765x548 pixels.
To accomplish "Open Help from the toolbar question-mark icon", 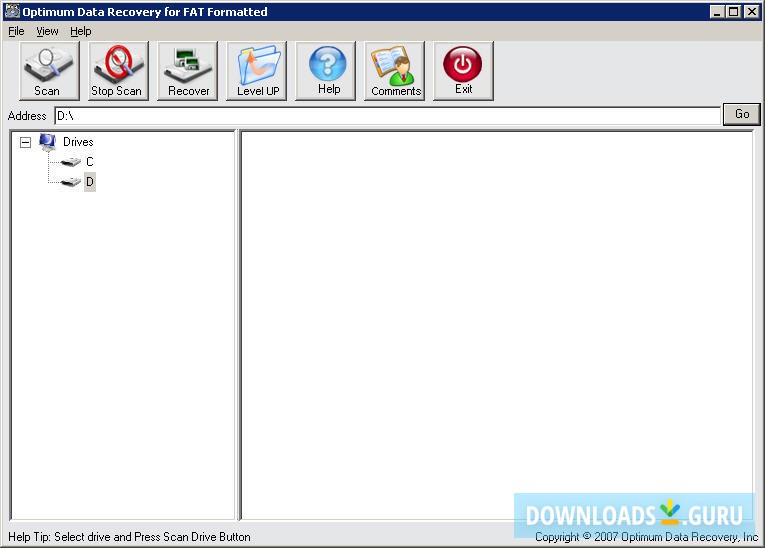I will pyautogui.click(x=326, y=71).
